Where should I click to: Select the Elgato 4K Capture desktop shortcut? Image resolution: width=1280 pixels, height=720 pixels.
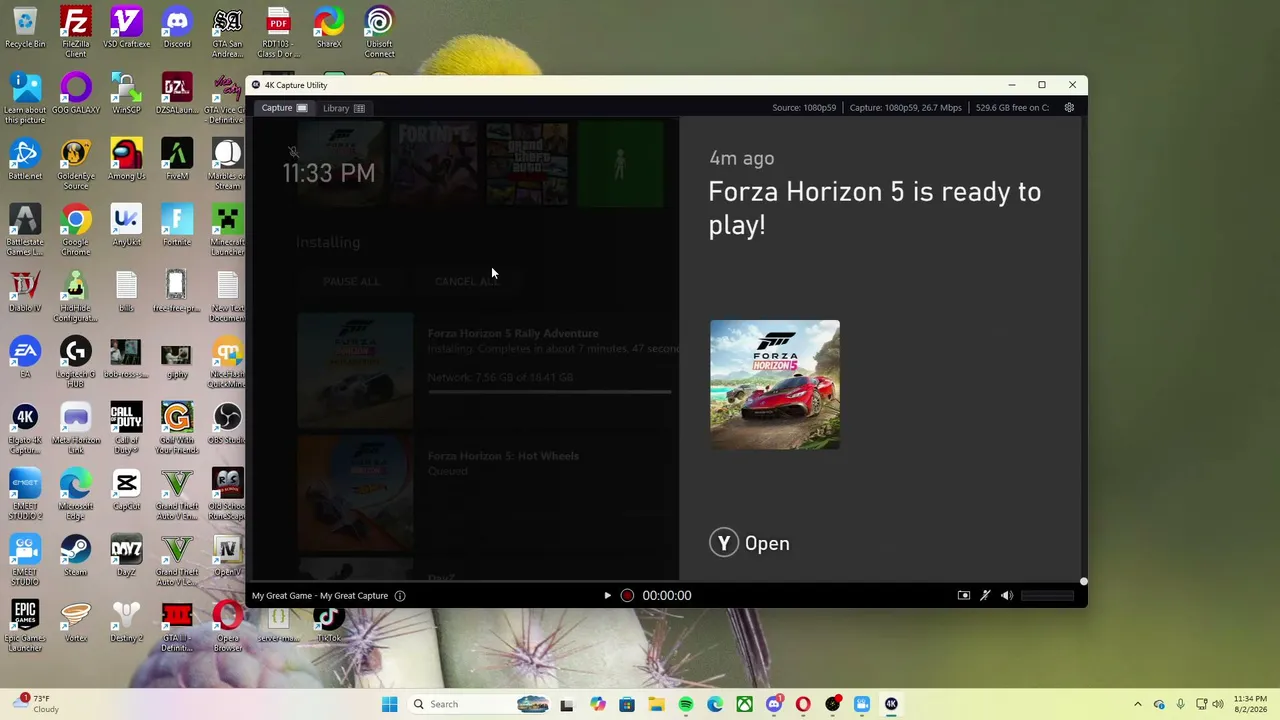[x=25, y=428]
